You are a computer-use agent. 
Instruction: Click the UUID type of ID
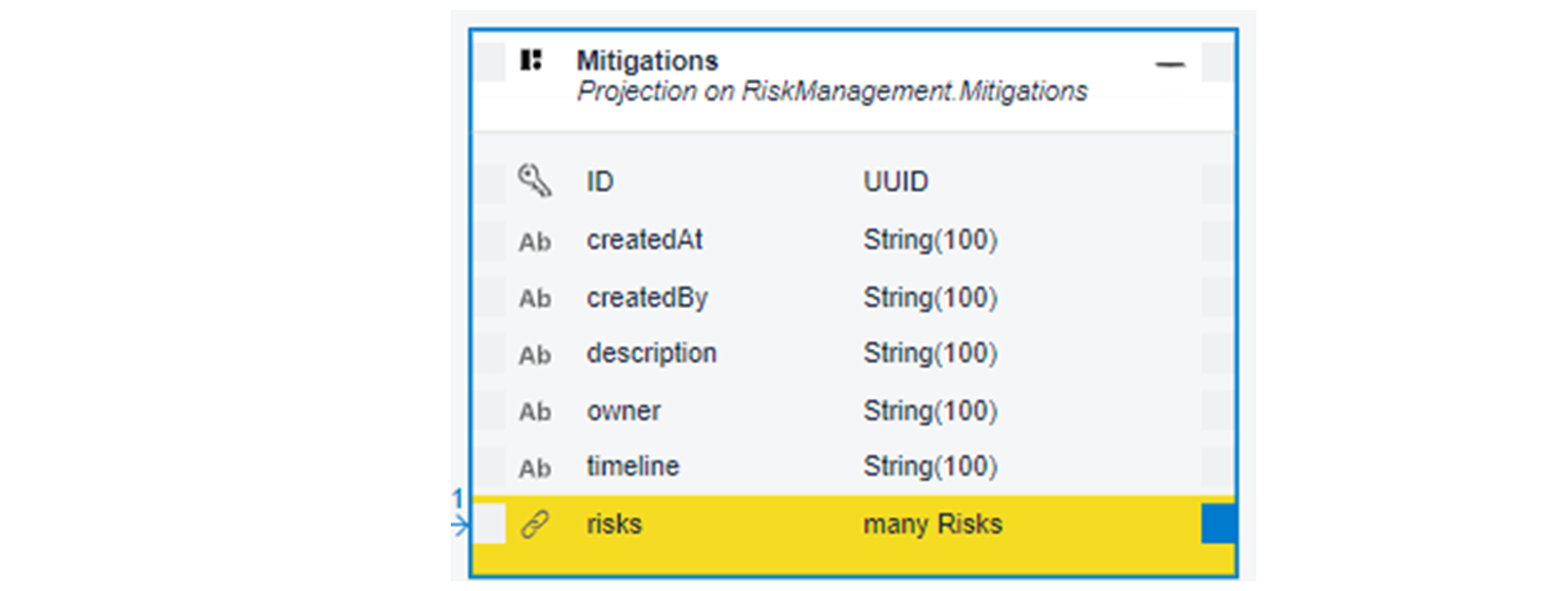pos(896,182)
